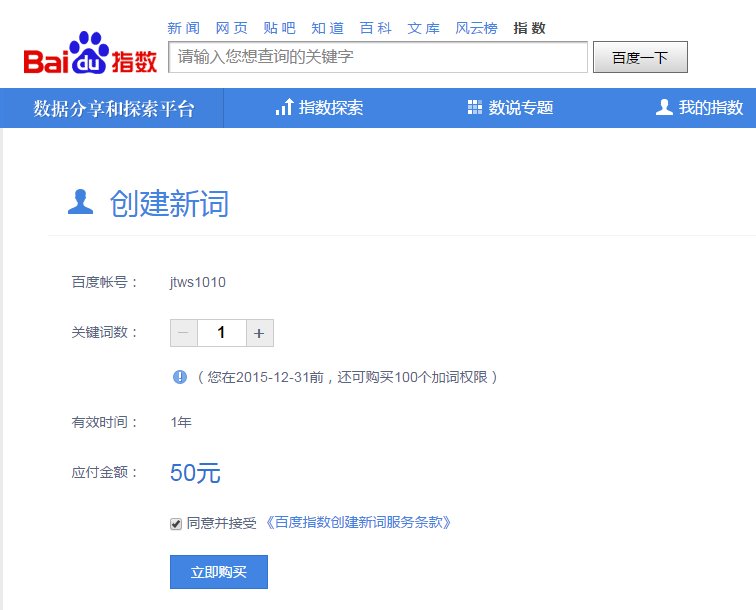Open the 文库 top link

424,28
